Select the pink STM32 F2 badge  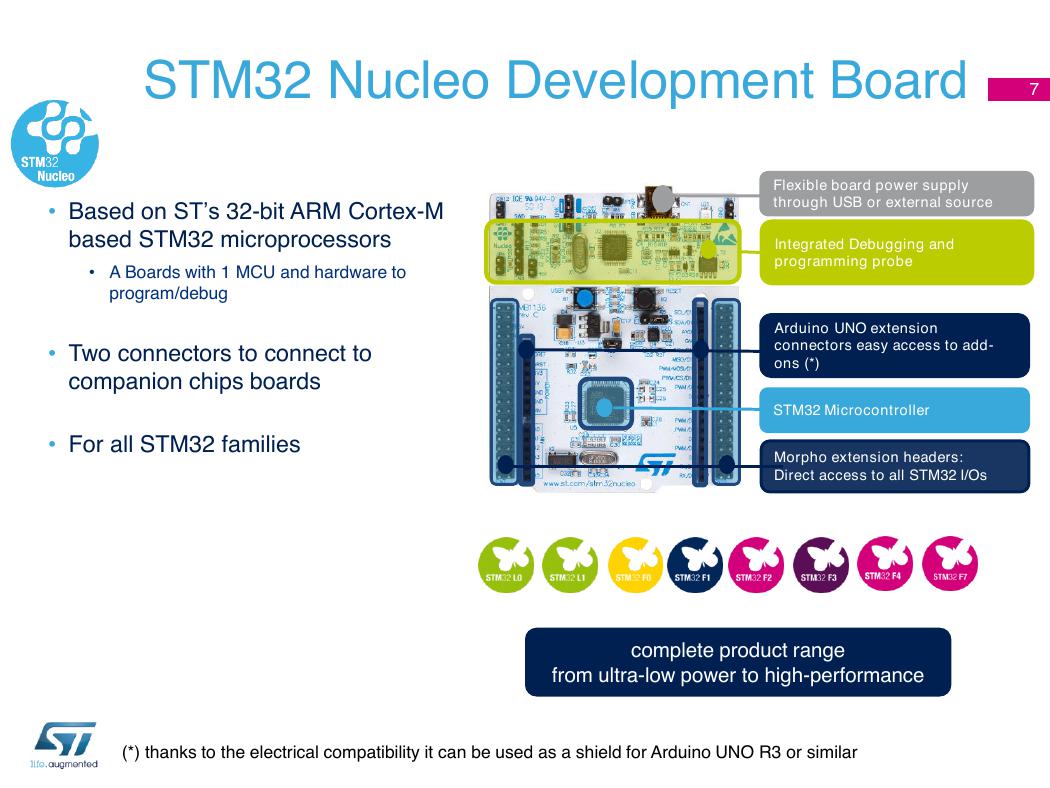[x=755, y=564]
